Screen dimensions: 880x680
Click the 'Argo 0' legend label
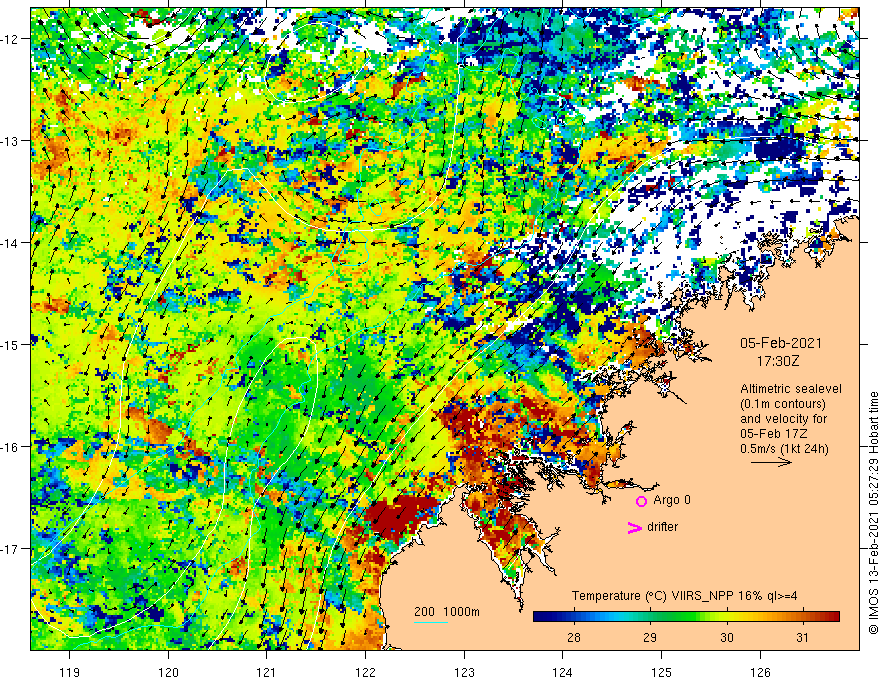672,500
